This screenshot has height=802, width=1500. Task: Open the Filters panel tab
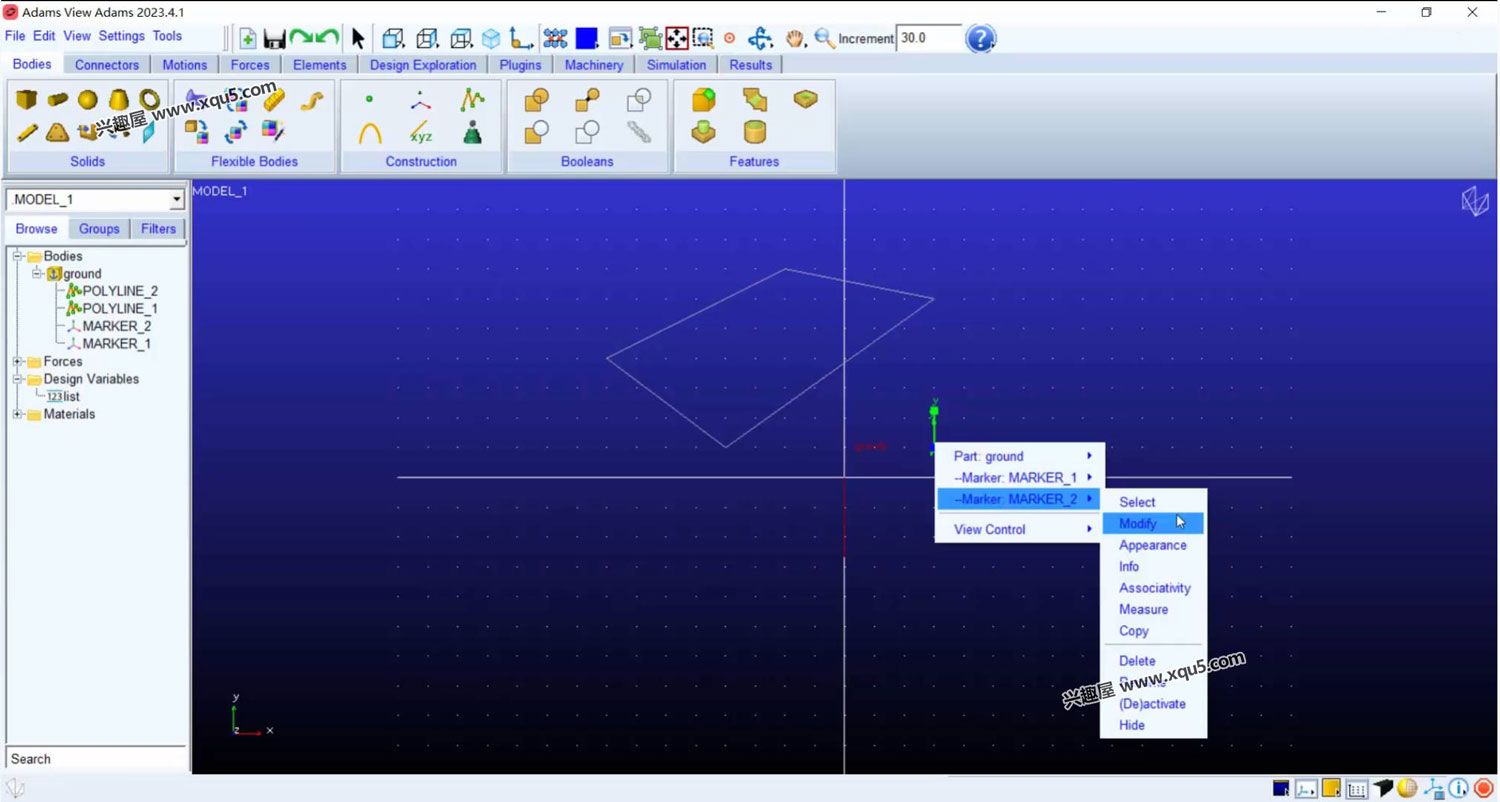tap(158, 229)
